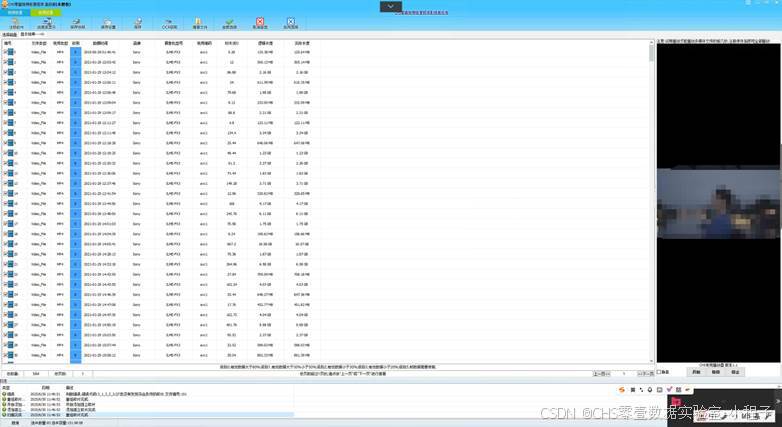Toggle the checkbox for row number 20

click(x=5, y=254)
